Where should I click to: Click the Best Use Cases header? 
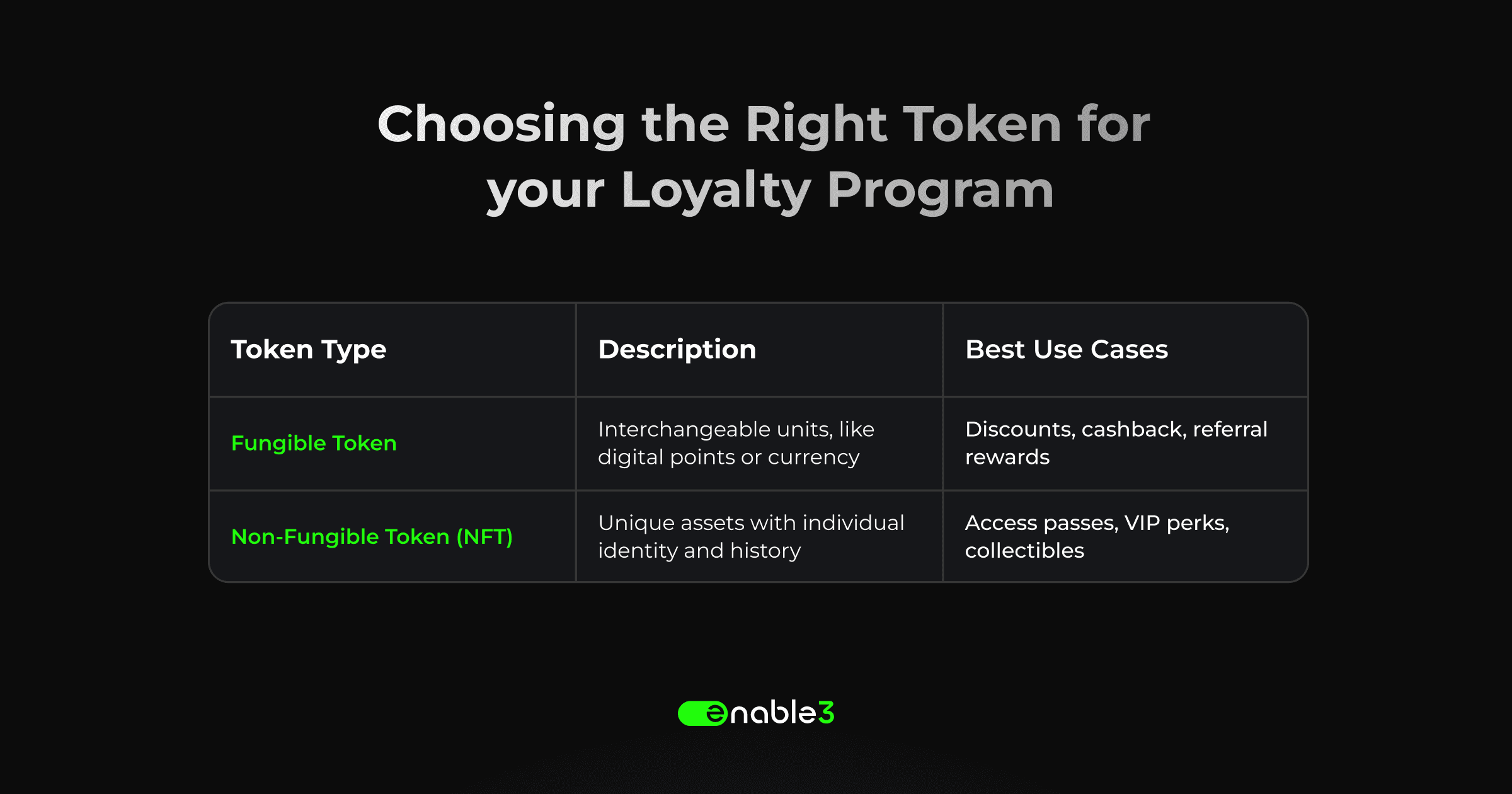click(x=1067, y=349)
